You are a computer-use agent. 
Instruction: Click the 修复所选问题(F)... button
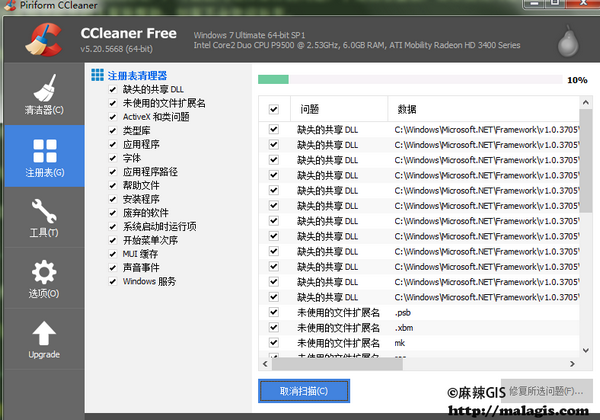[x=546, y=391]
